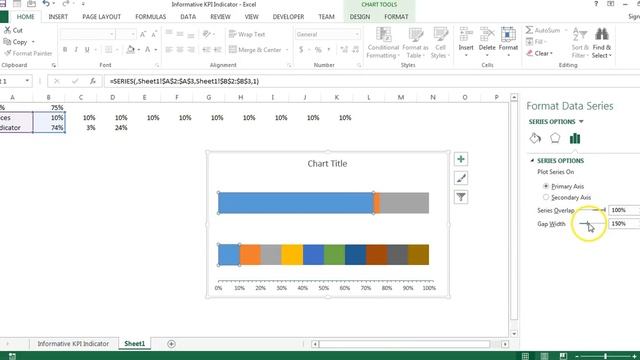Click the Format Painter brush
This screenshot has width=640, height=360.
tap(7, 53)
